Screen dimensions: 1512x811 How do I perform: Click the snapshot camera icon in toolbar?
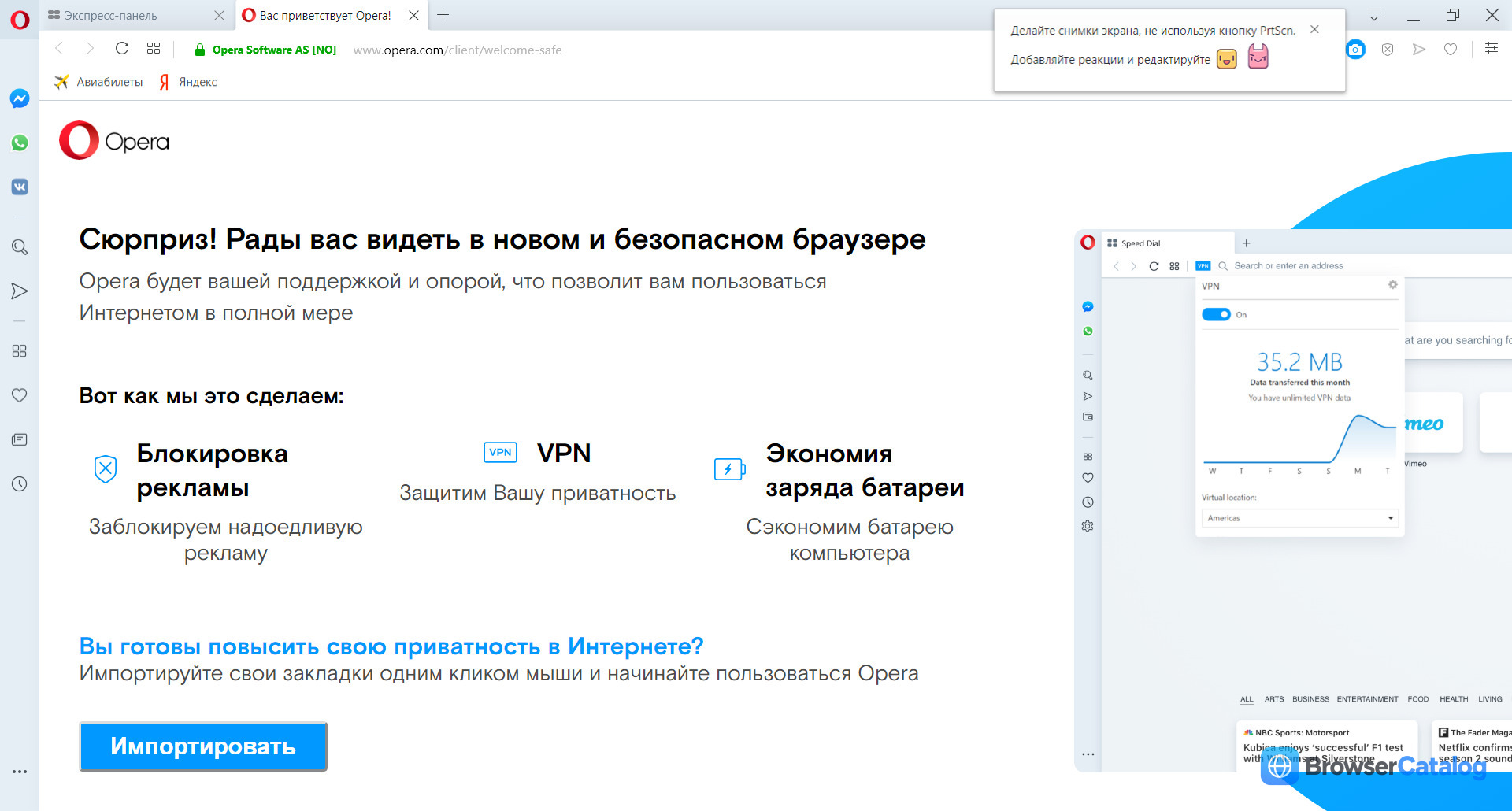(x=1355, y=50)
